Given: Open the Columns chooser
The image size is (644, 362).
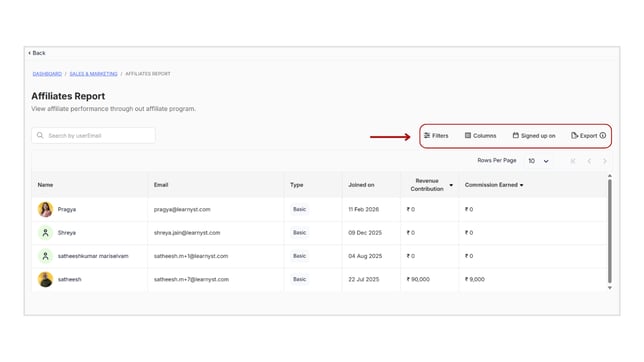Looking at the screenshot, I should click(x=481, y=136).
